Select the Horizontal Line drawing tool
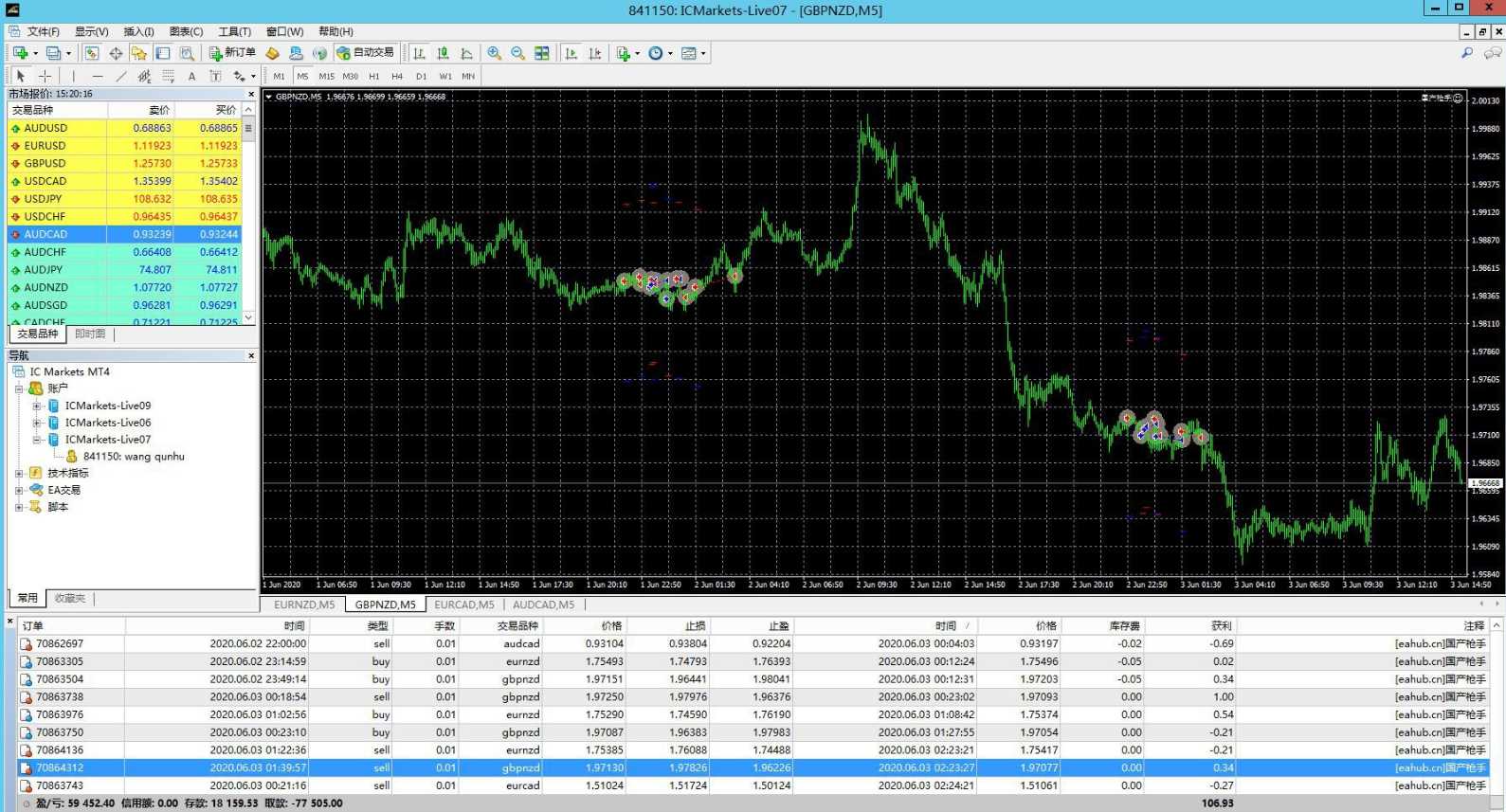 [x=97, y=76]
